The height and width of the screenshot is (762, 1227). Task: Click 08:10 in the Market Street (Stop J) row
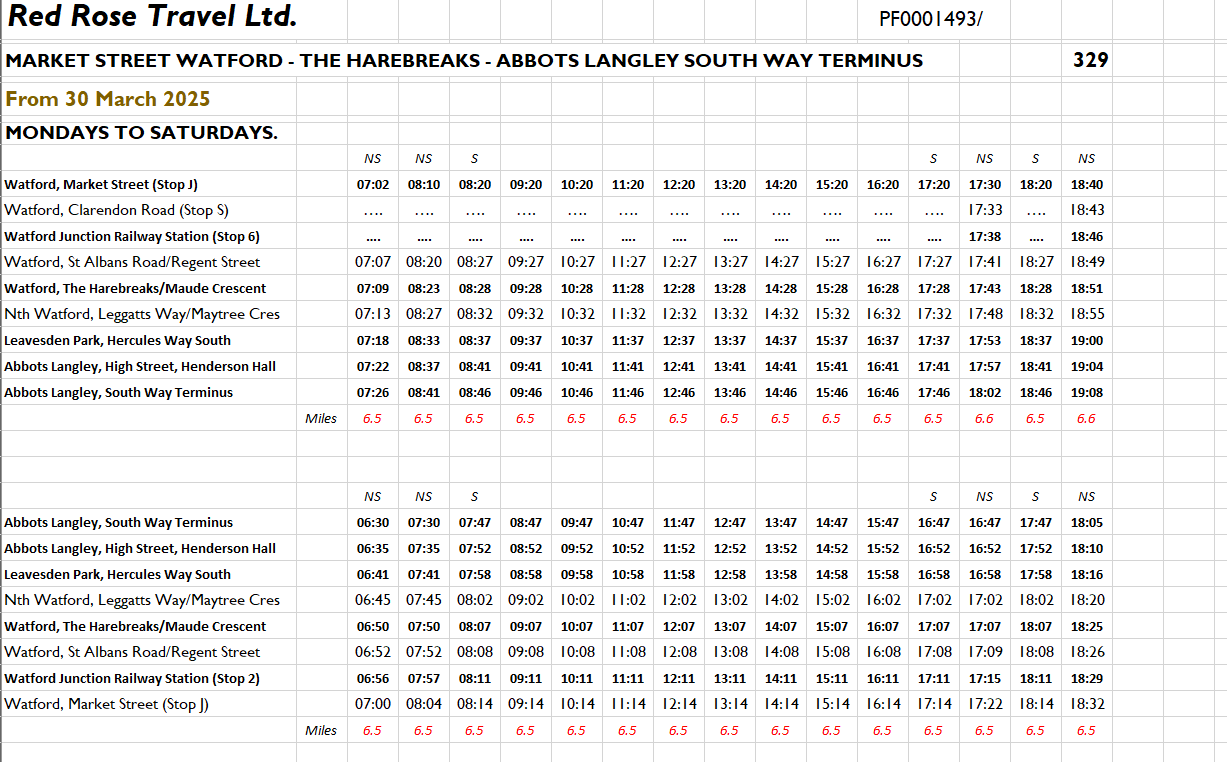[423, 185]
